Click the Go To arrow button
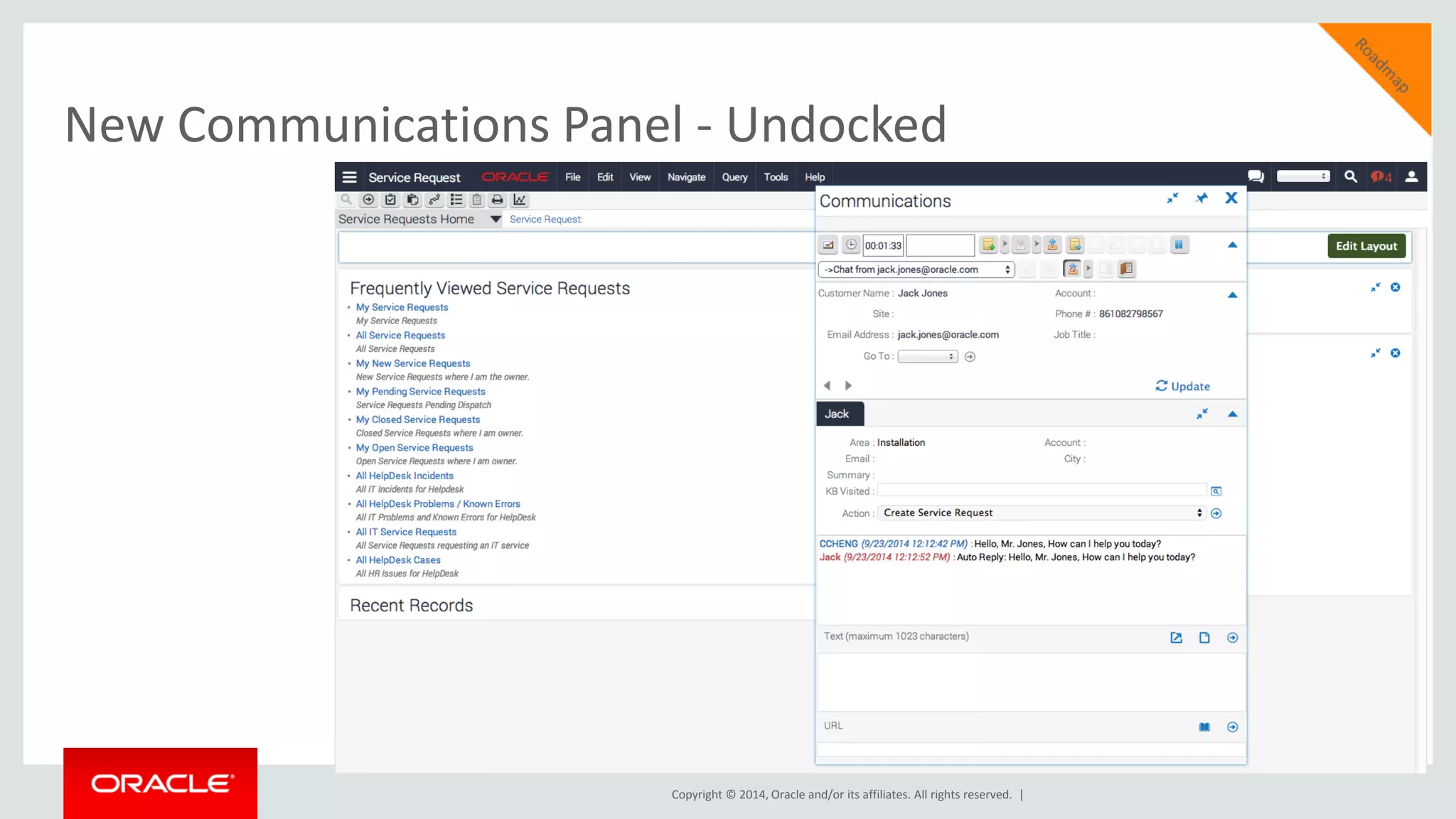 click(x=970, y=357)
